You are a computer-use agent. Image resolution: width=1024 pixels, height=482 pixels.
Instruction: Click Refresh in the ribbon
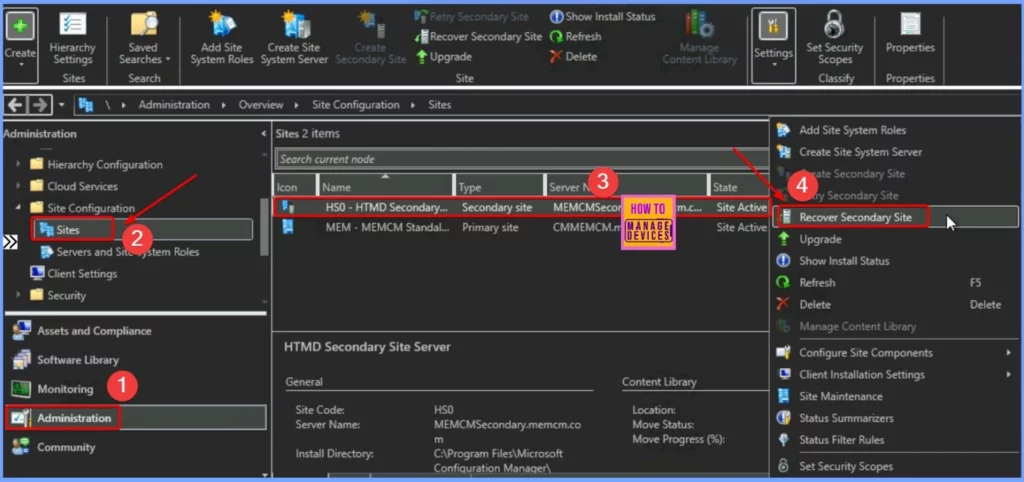click(x=575, y=37)
